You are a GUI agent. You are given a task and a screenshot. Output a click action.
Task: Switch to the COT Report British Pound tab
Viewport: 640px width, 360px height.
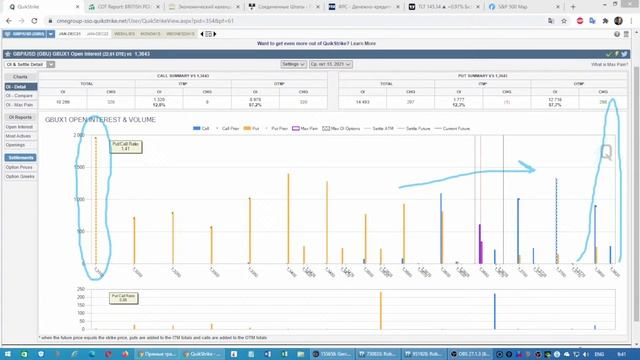pyautogui.click(x=124, y=7)
